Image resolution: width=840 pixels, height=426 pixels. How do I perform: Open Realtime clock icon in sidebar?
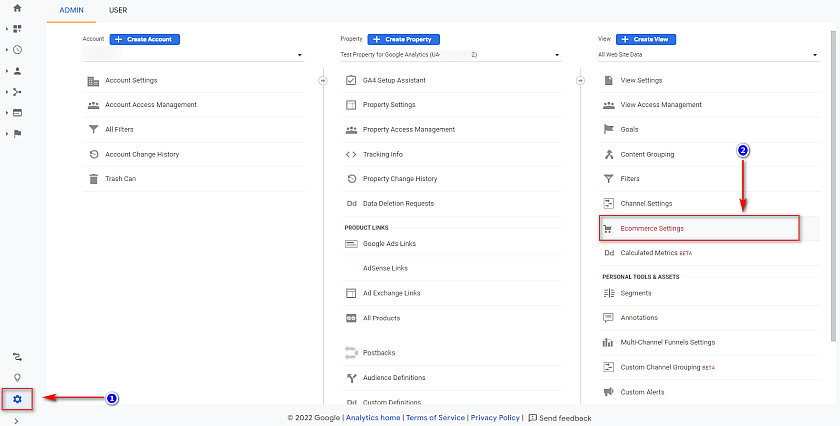[x=17, y=50]
